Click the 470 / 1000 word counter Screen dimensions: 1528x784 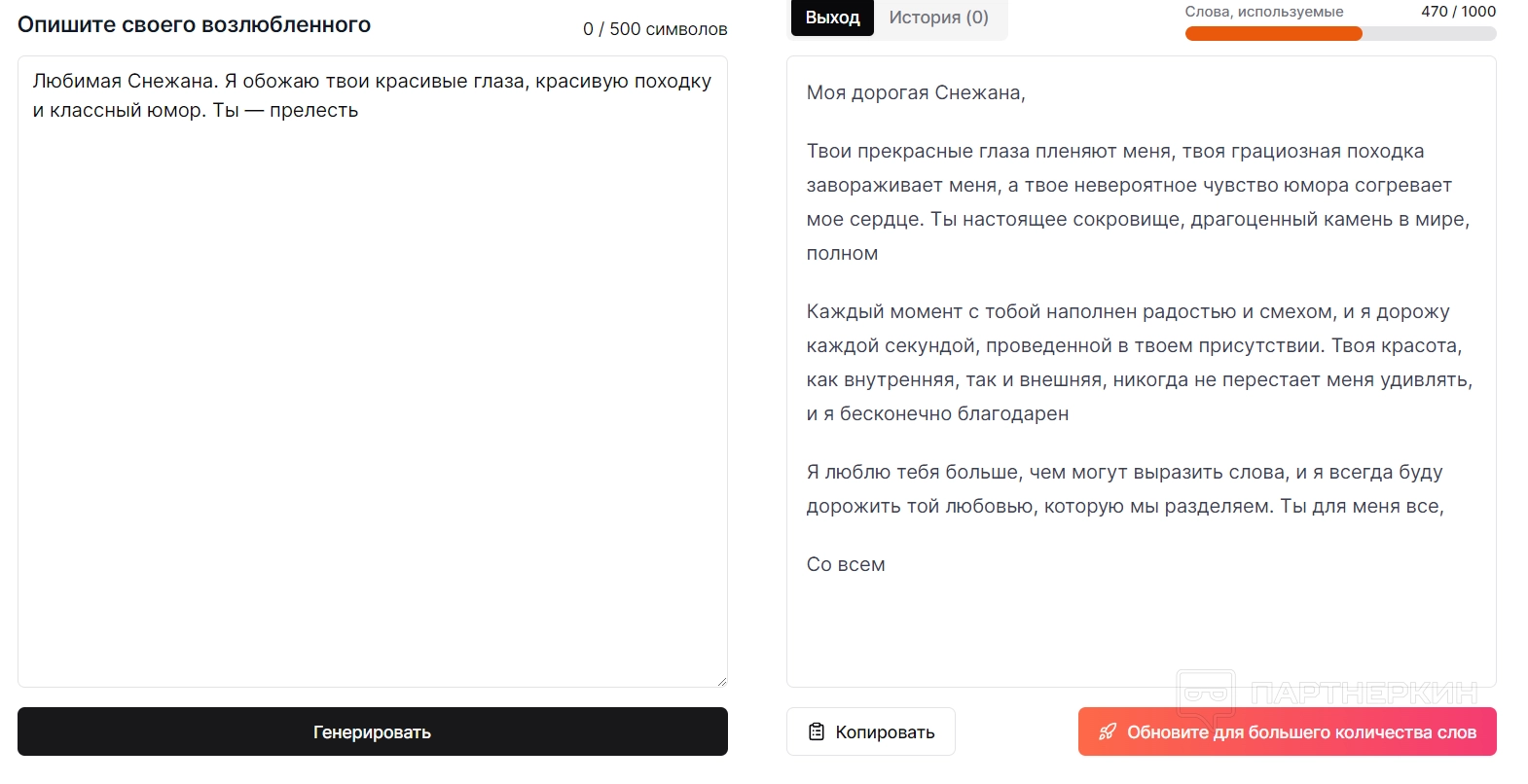coord(1458,12)
